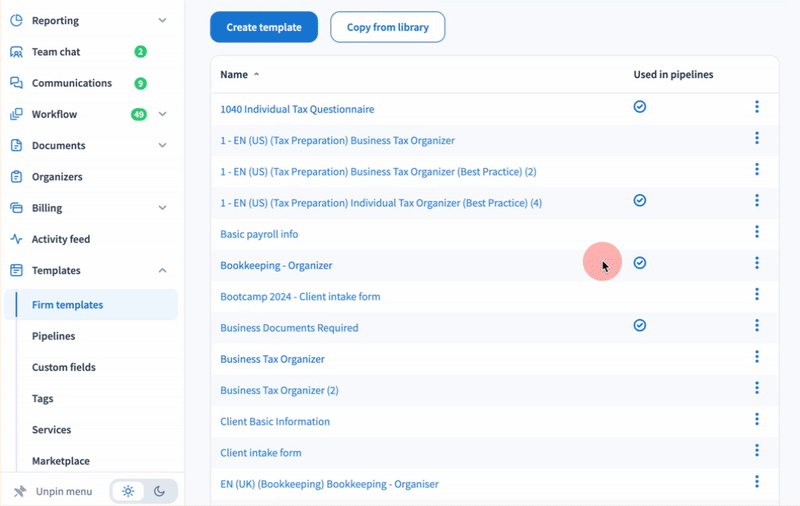Click the Unpin menu pin icon

20,491
